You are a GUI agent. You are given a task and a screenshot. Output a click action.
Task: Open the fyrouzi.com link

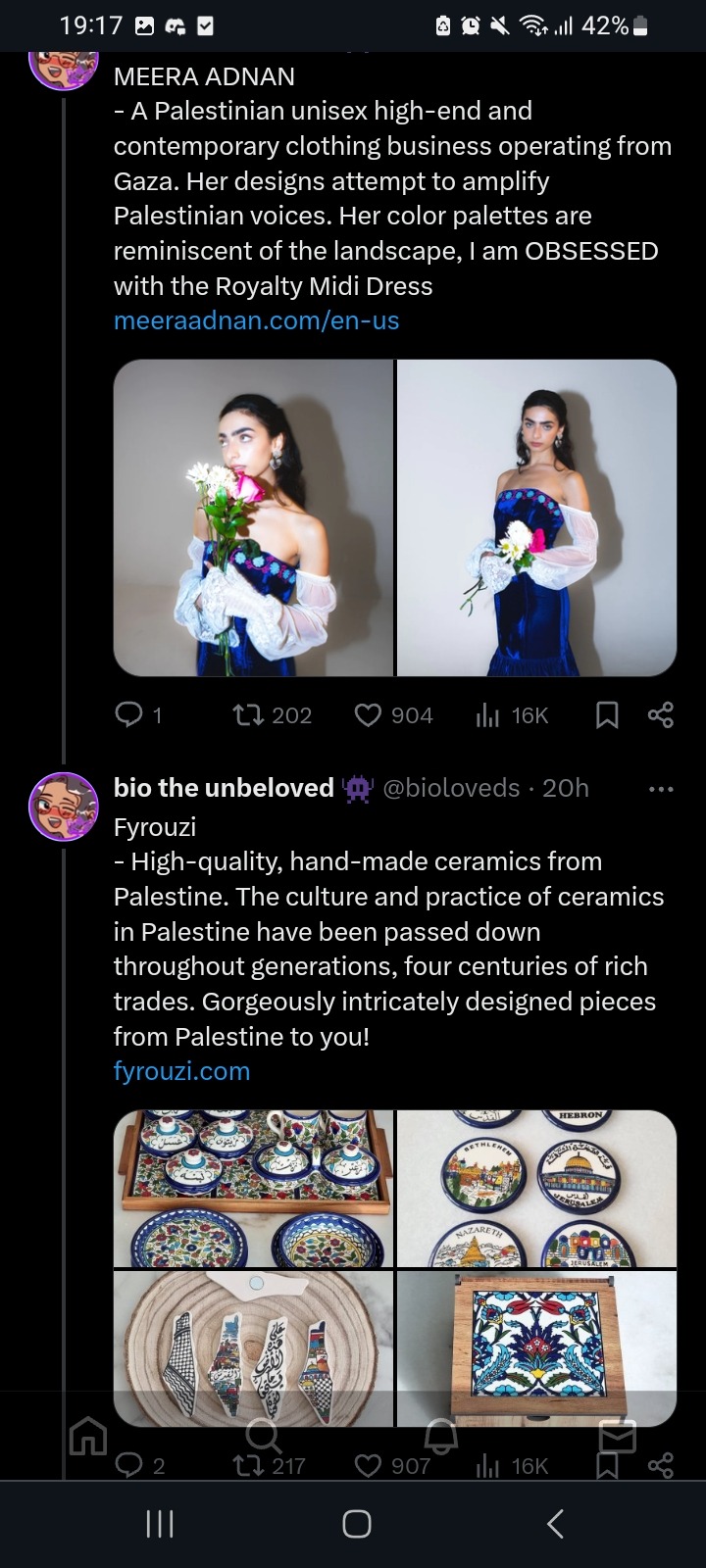(x=181, y=1071)
